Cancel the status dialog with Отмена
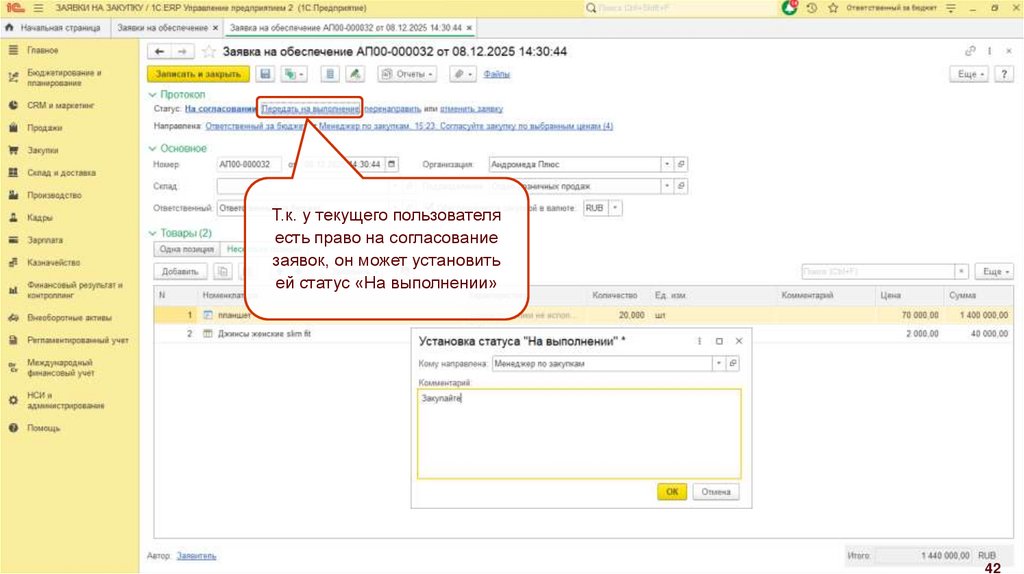This screenshot has width=1024, height=574. 716,492
